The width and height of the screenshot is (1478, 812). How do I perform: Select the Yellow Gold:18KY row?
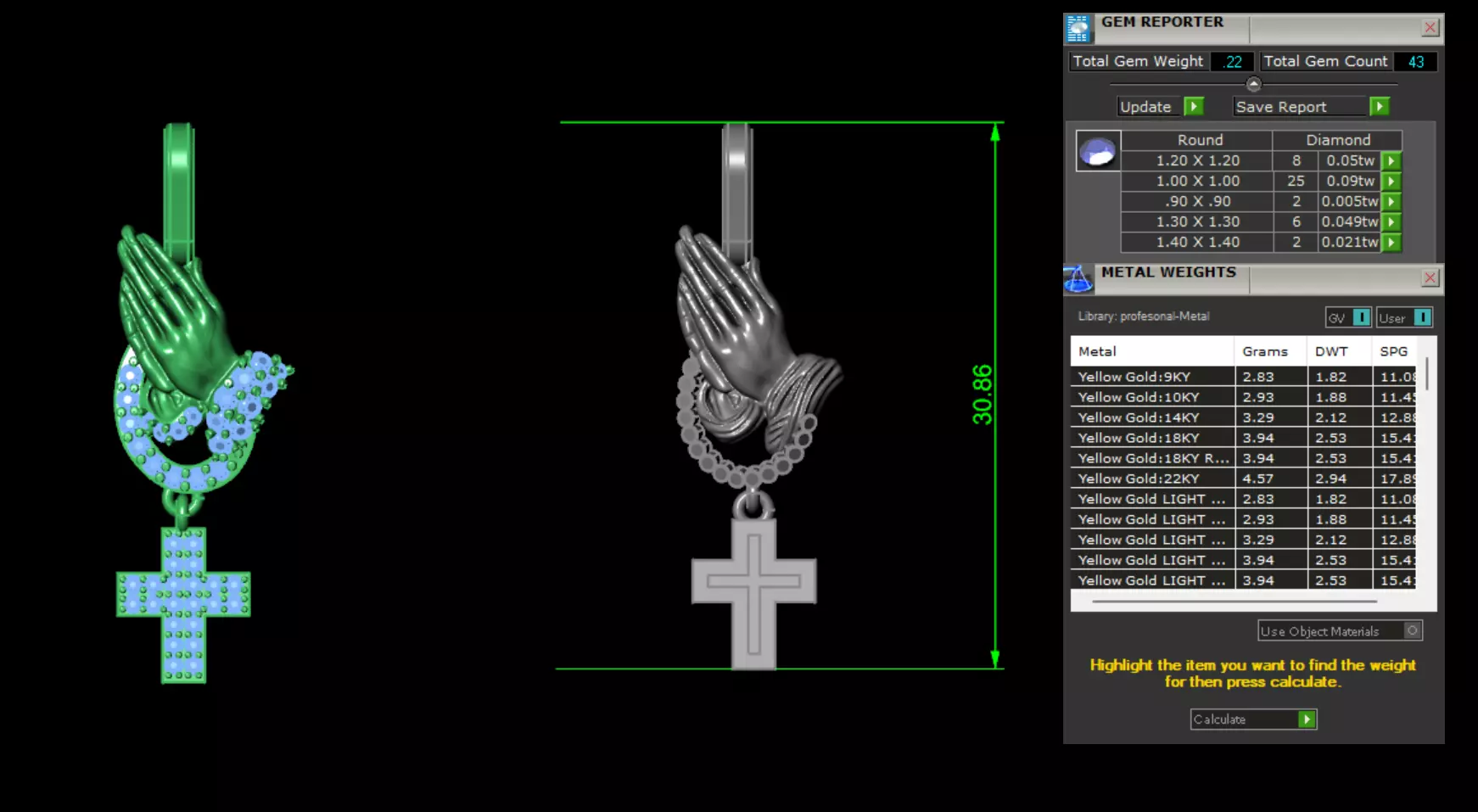click(1243, 438)
